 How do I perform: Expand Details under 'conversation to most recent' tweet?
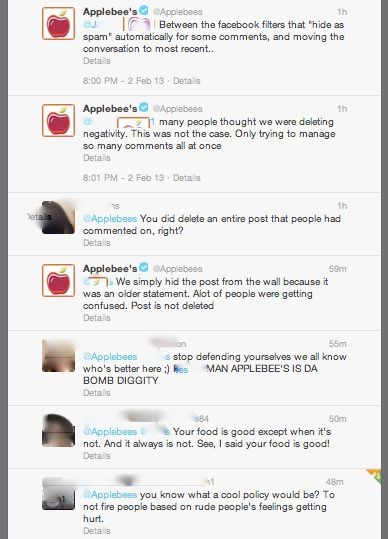pos(97,61)
